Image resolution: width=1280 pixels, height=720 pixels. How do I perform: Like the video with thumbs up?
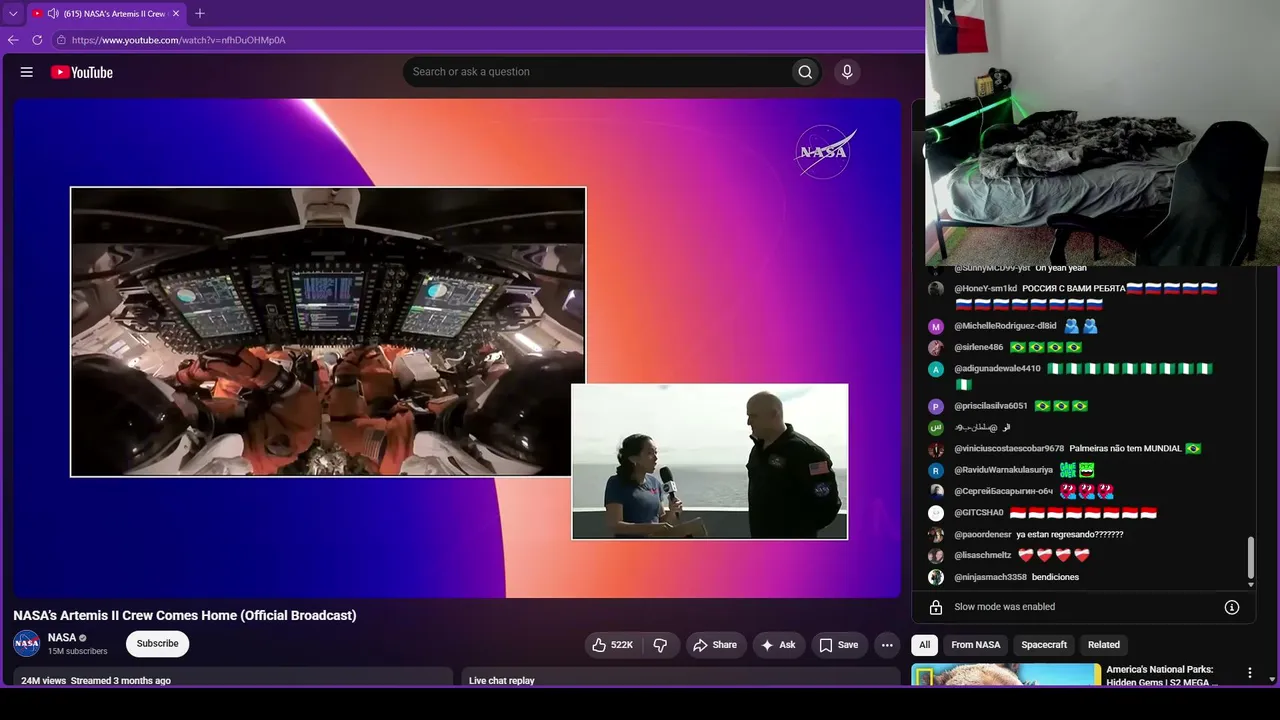(x=613, y=645)
